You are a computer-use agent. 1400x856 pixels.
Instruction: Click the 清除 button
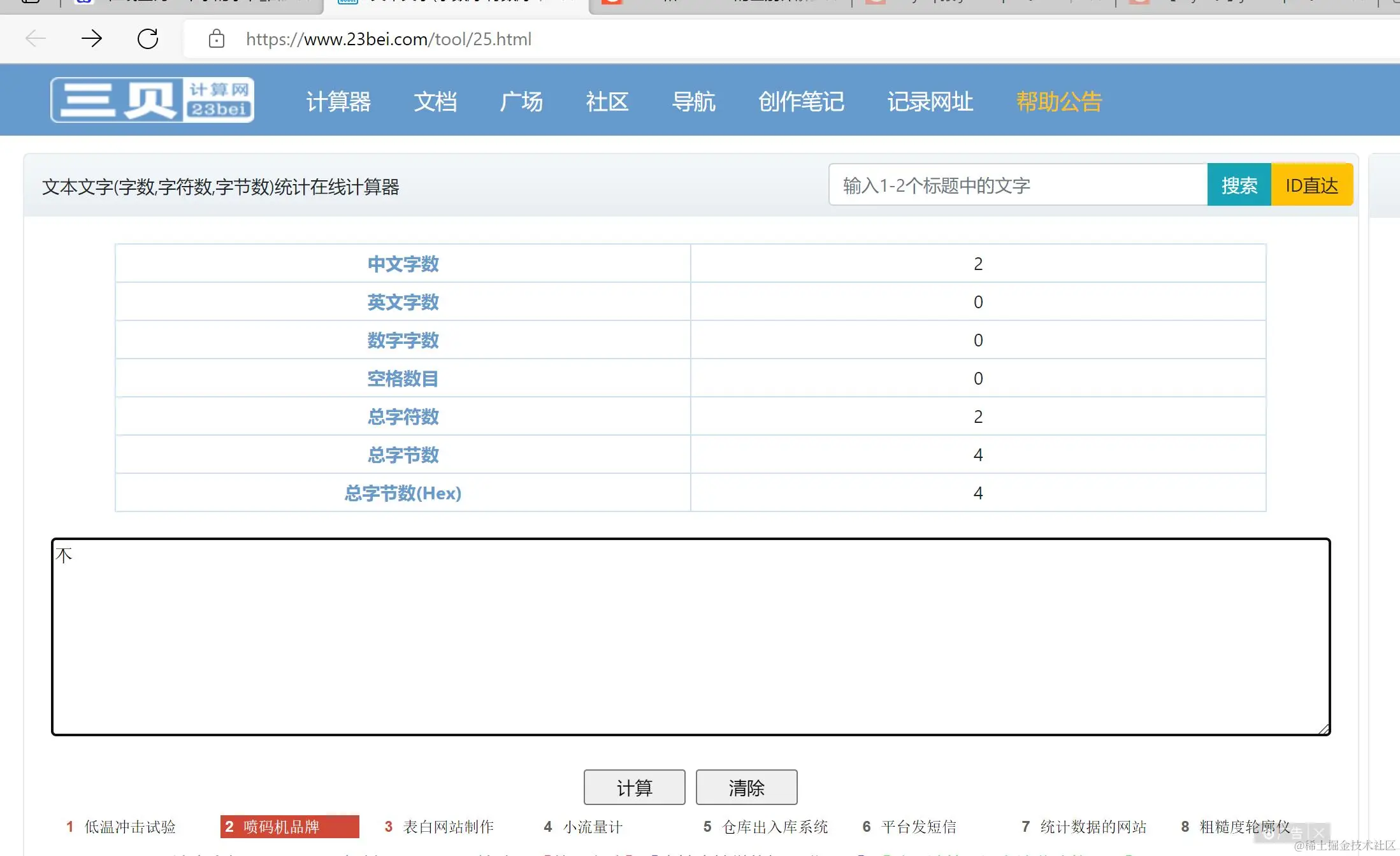[746, 788]
